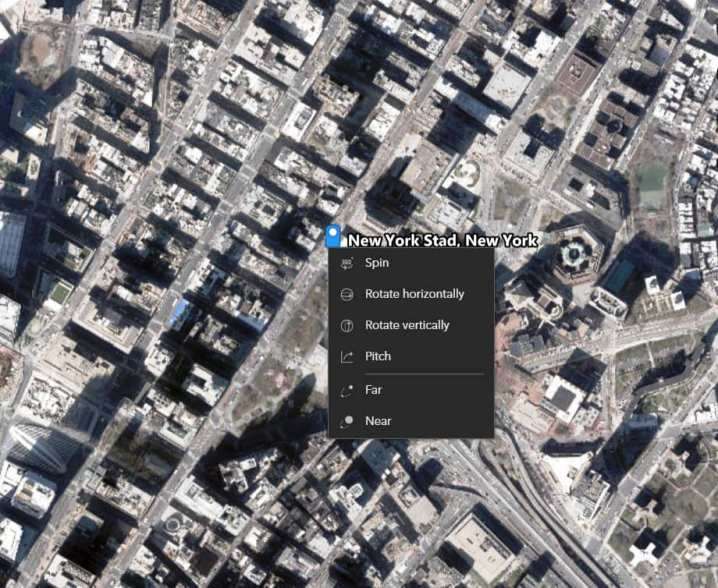Click the Near orbit icon
The image size is (718, 588).
click(347, 421)
